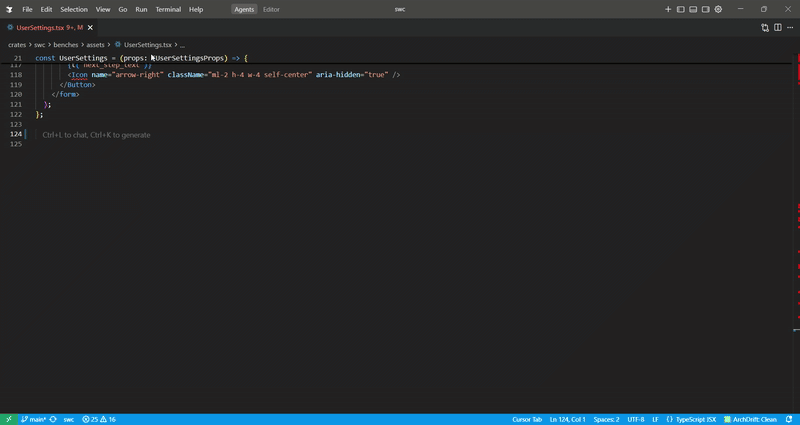Image resolution: width=800 pixels, height=425 pixels.
Task: Click the main* git branch indicator
Action: pyautogui.click(x=33, y=419)
